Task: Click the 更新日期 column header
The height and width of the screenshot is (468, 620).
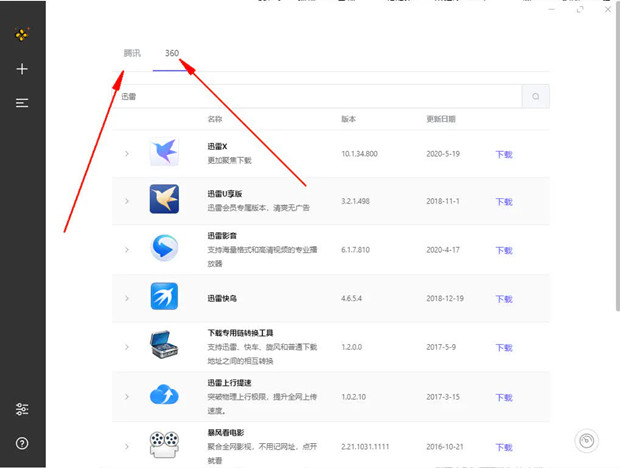Action: coord(441,119)
